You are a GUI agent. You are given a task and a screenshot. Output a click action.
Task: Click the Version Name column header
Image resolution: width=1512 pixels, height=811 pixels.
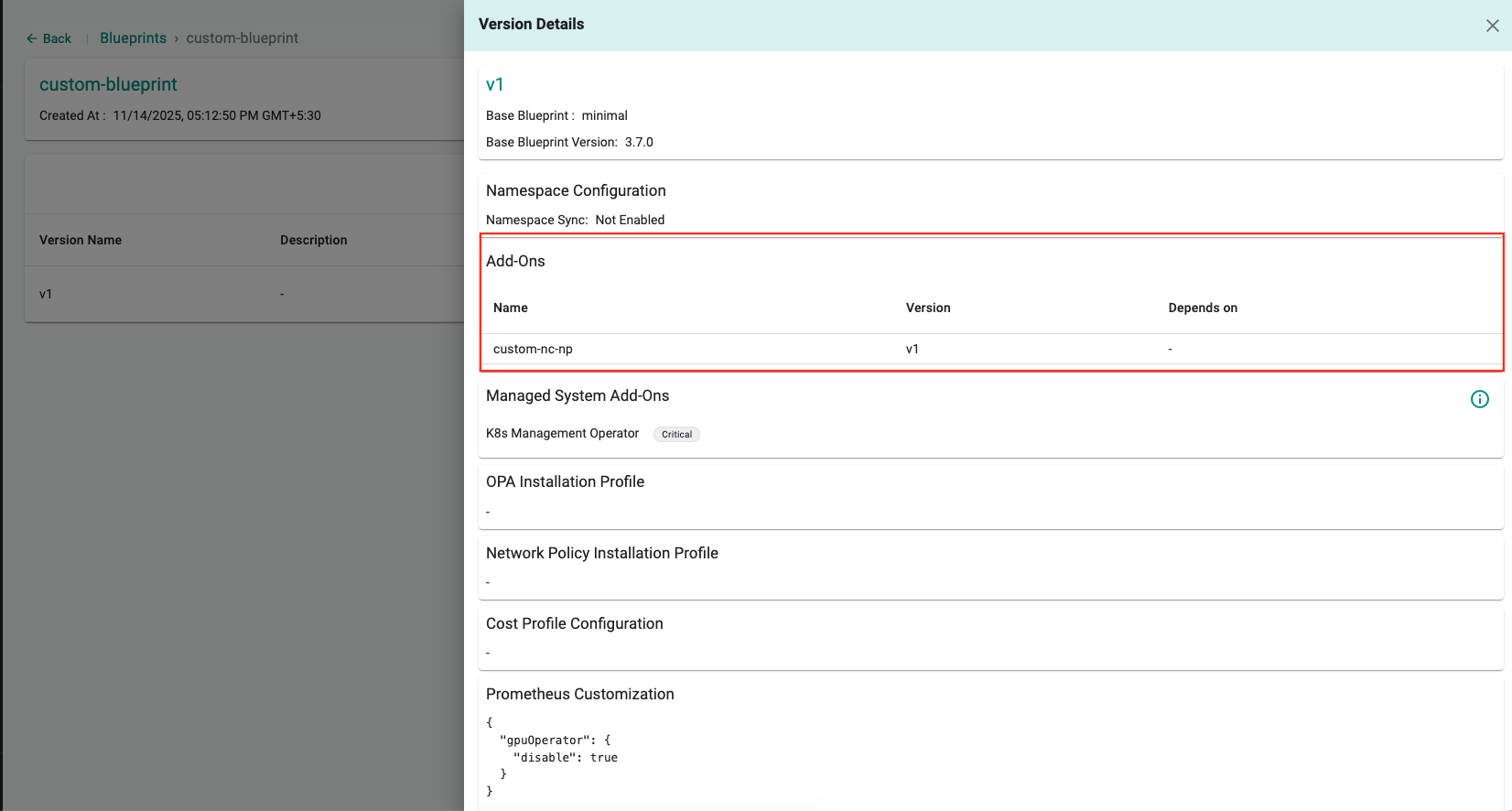coord(81,240)
